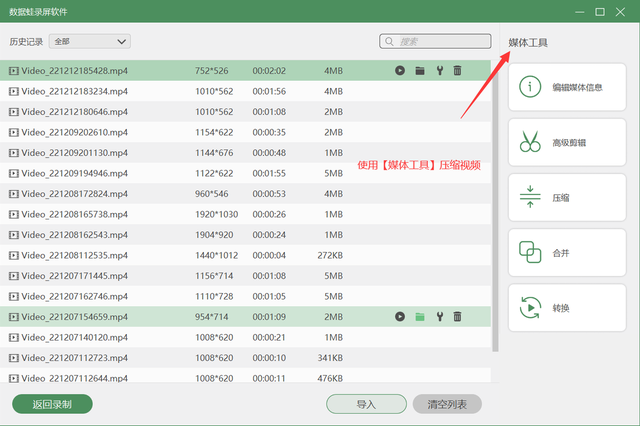Focus the 搜索 search field
Viewport: 640px width, 426px height.
435,41
